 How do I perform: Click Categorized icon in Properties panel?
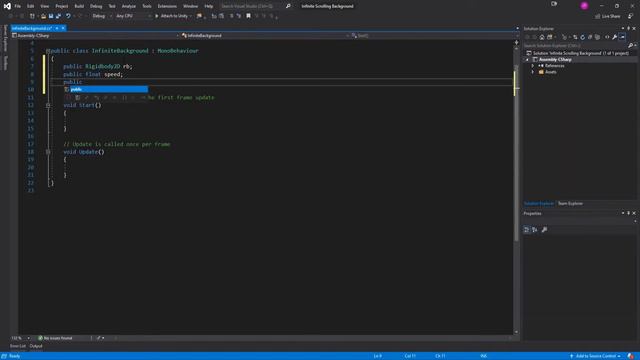click(x=527, y=230)
